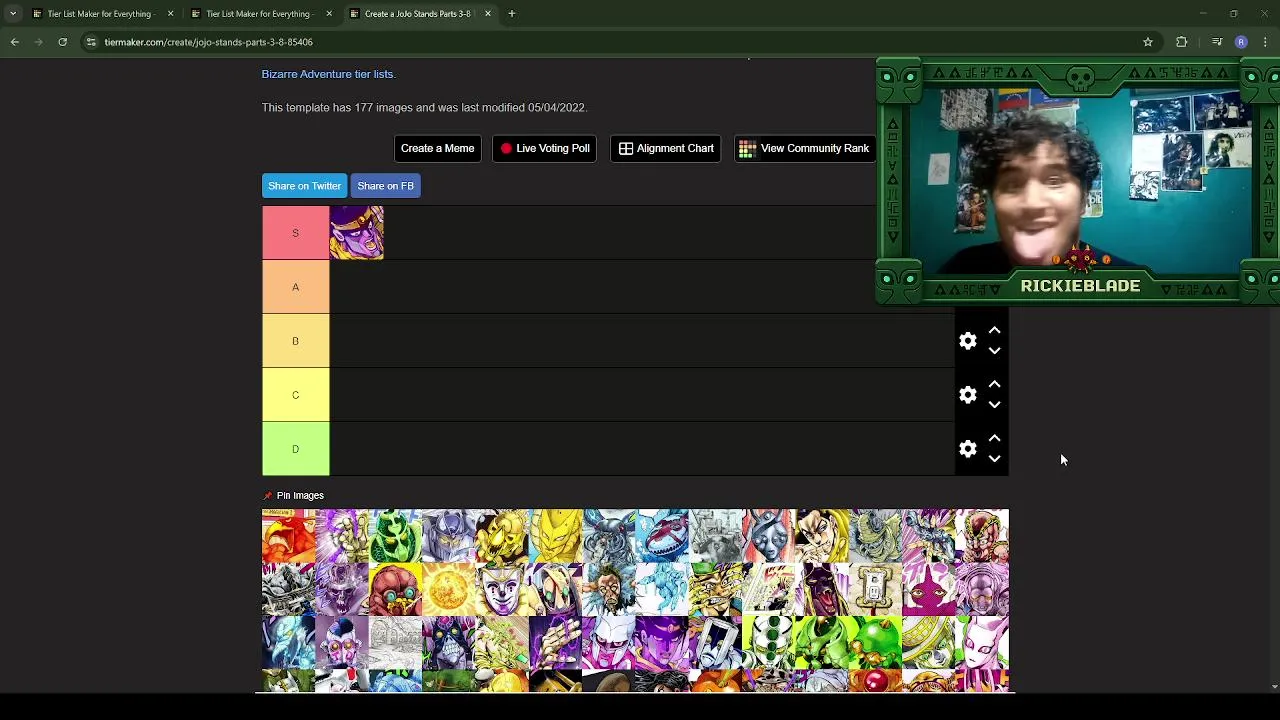Start a Live Voting Poll

click(544, 148)
